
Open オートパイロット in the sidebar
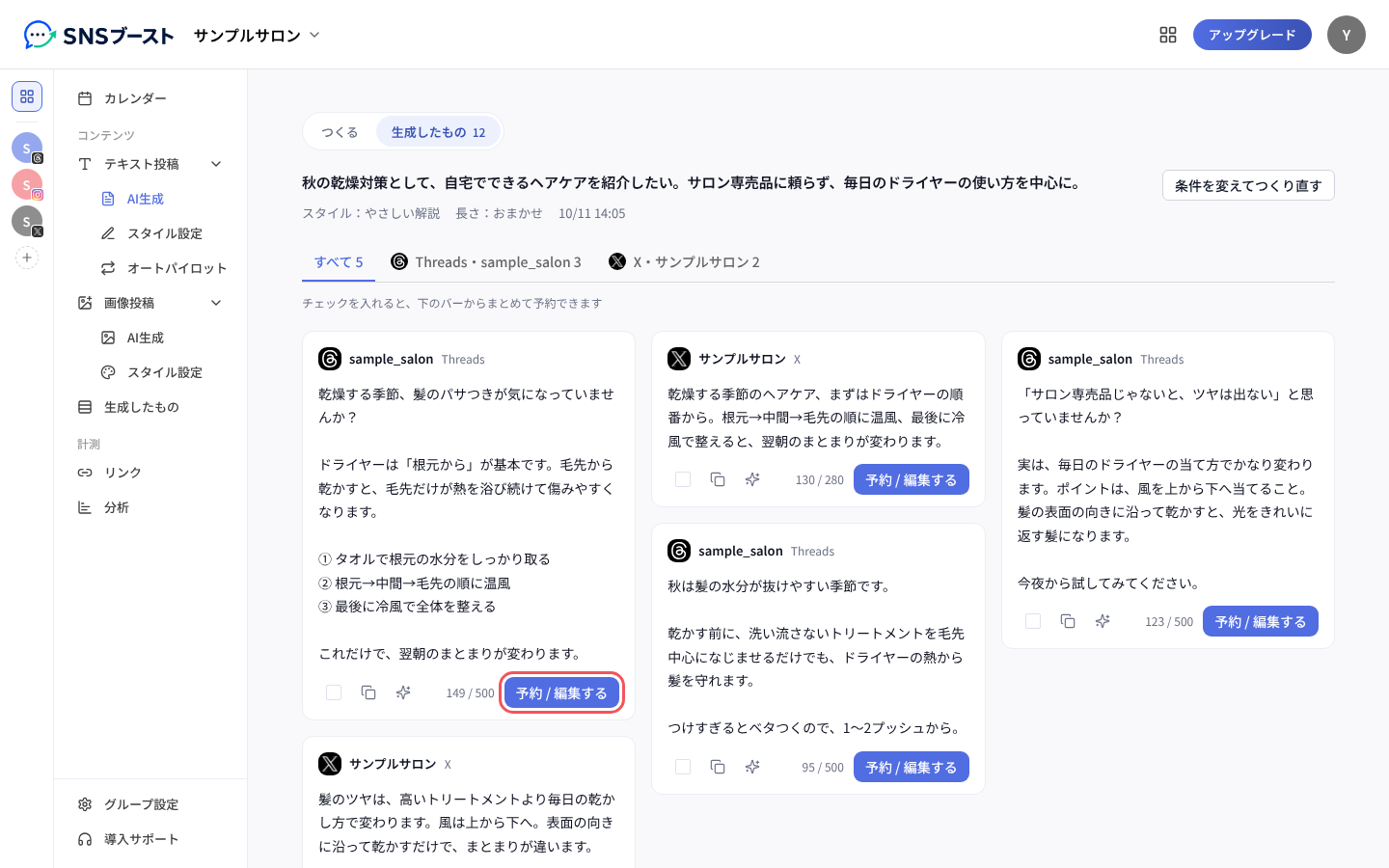162,268
